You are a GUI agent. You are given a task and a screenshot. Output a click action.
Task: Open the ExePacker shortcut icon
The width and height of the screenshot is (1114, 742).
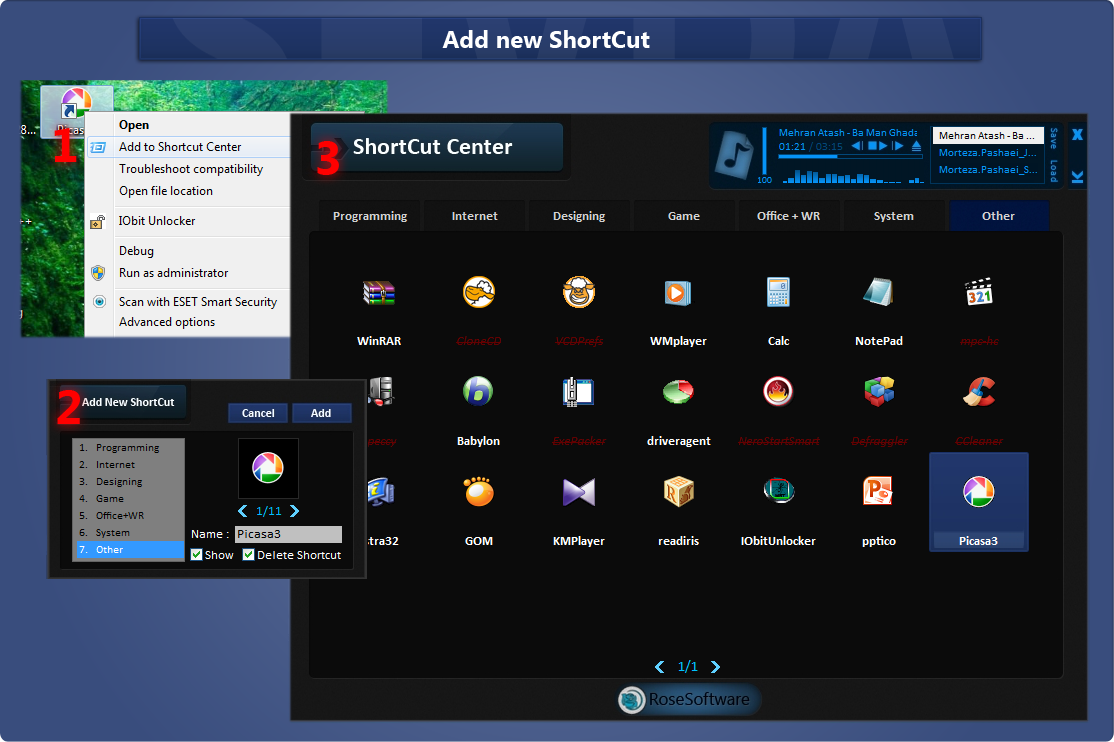coord(578,392)
